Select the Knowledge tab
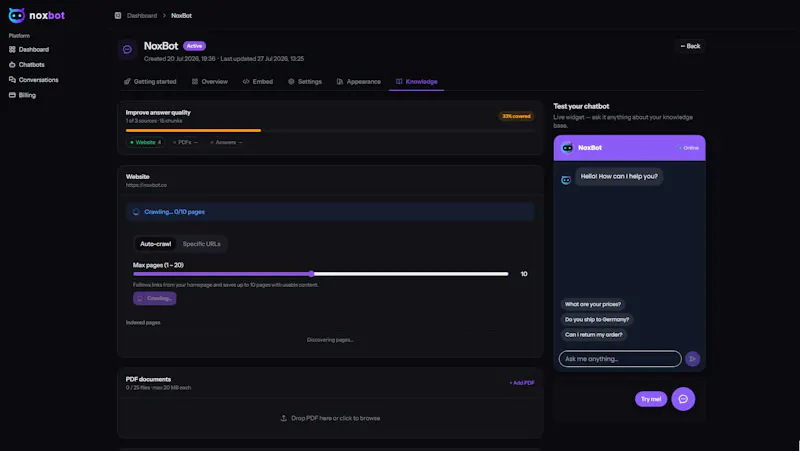Screen dimensions: 800x451 (416, 82)
